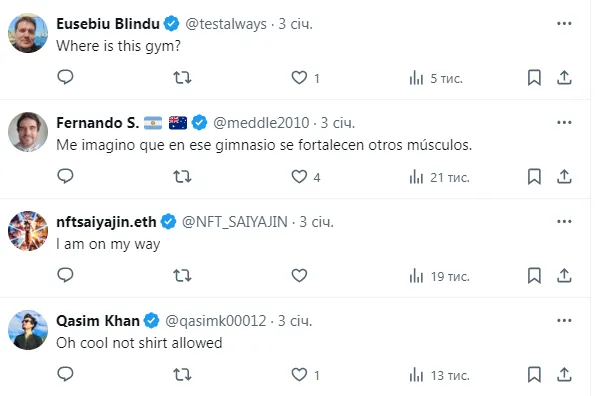Reply to nftsaiyajin.eth's tweet
The width and height of the screenshot is (603, 396).
65,275
